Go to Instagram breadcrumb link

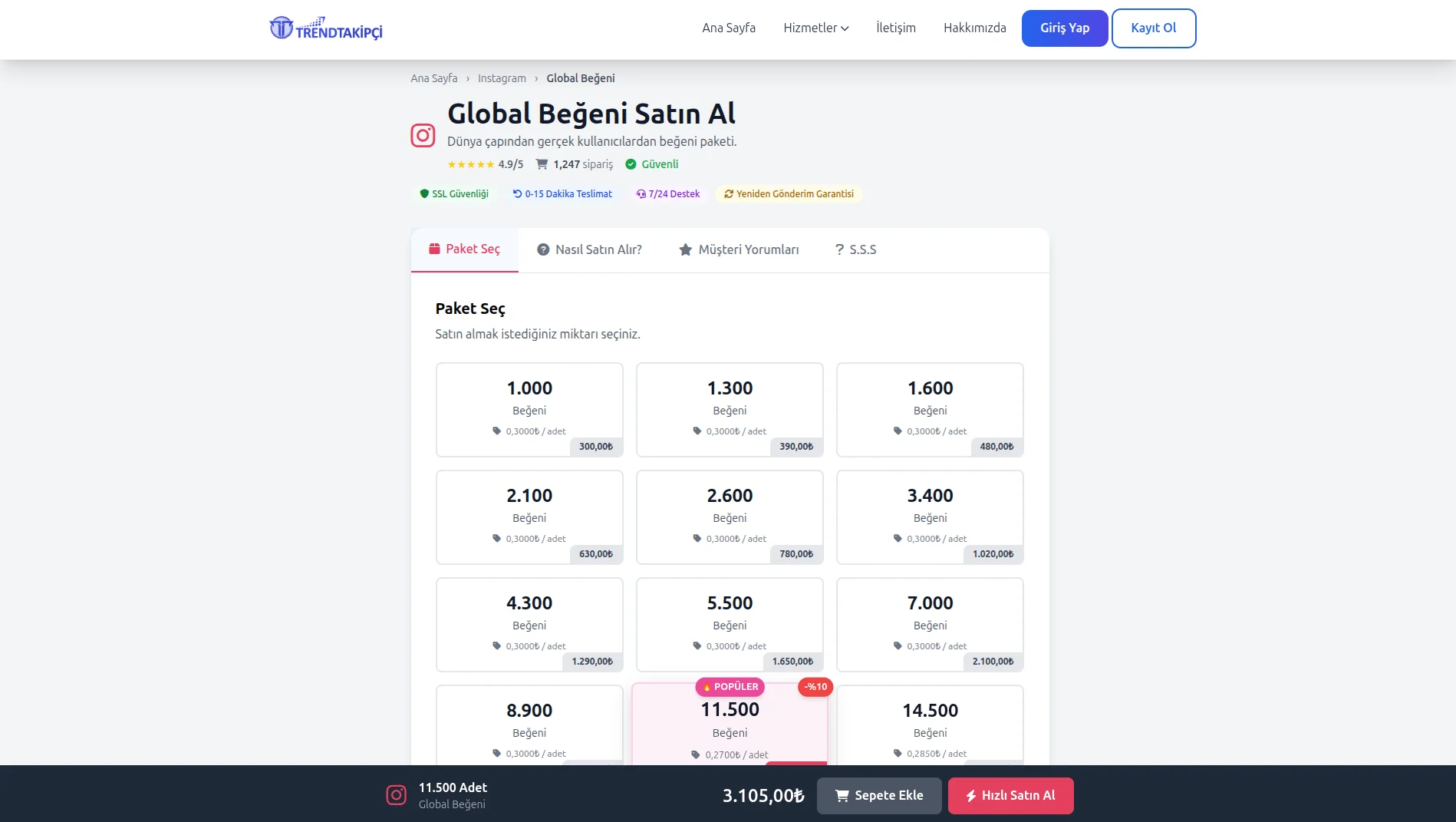[502, 78]
